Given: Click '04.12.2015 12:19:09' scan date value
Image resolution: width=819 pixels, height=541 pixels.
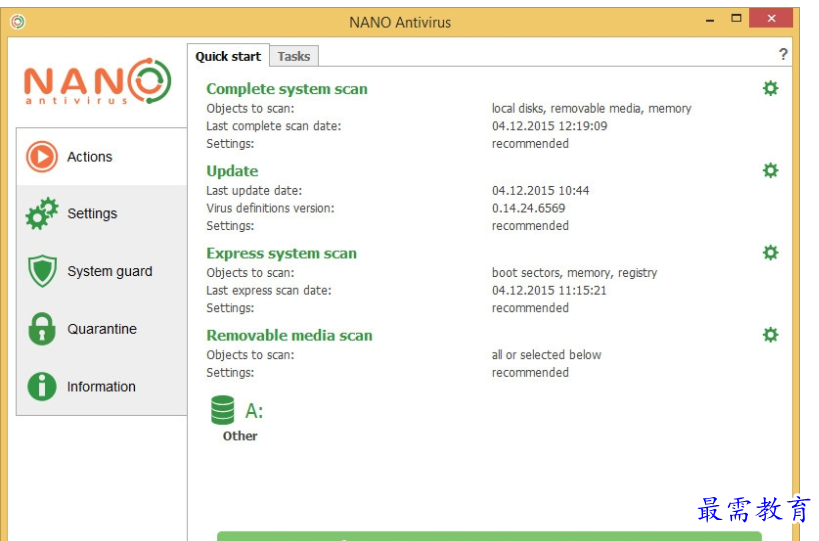Looking at the screenshot, I should tap(549, 126).
